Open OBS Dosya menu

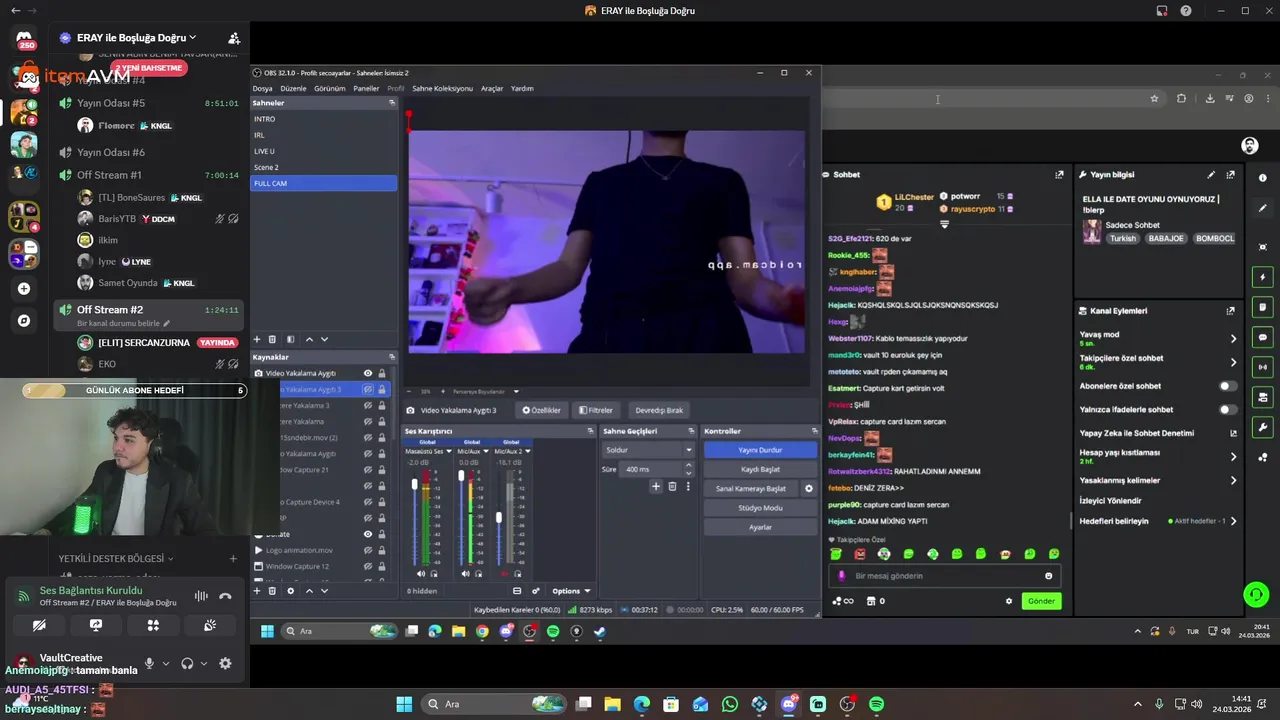(x=262, y=88)
